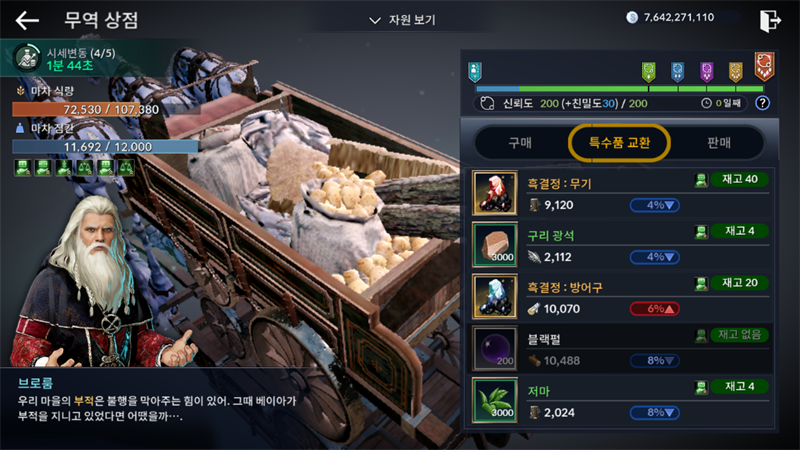Tap the 흑결정 : 무기 item icon
Image resolution: width=800 pixels, height=450 pixels.
494,193
